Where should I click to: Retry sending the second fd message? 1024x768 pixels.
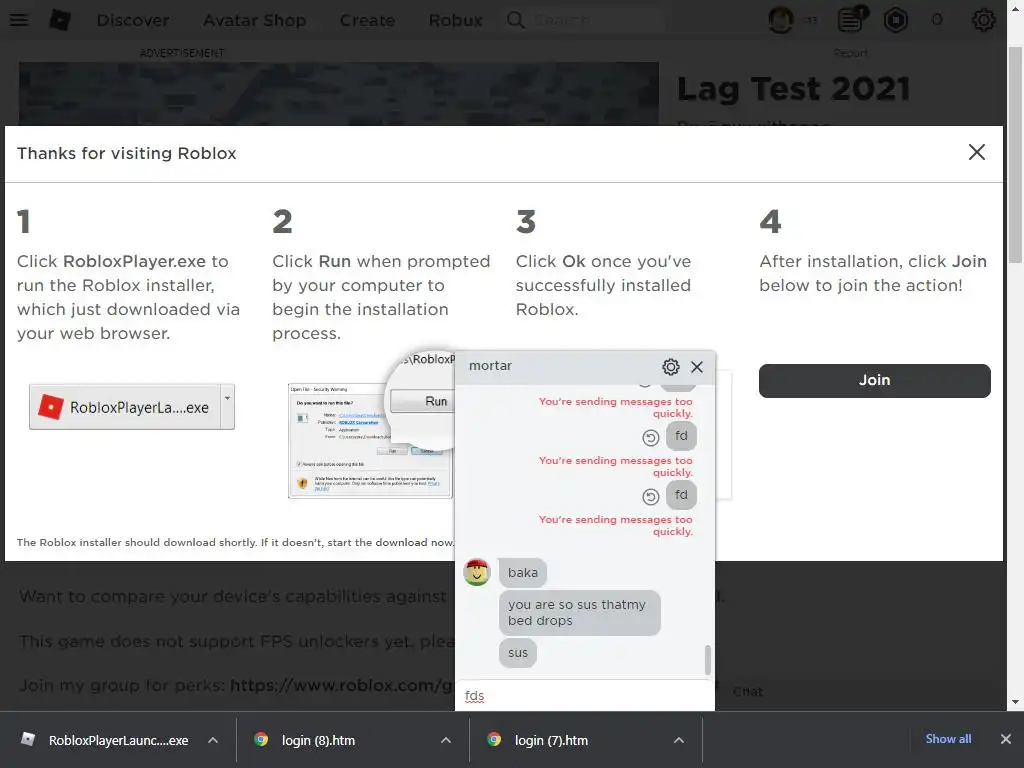pyautogui.click(x=650, y=497)
